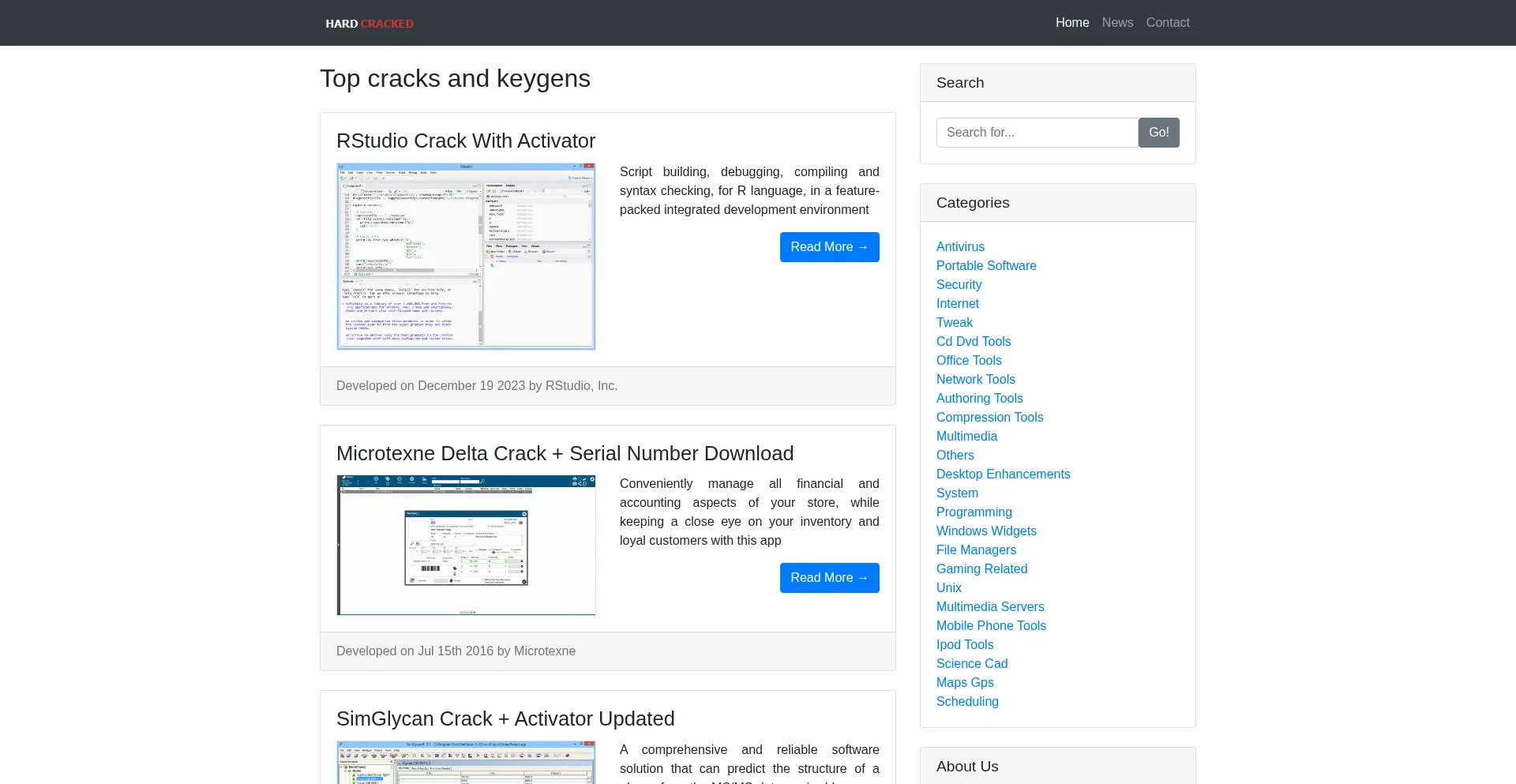Open the Contact page
Screen dimensions: 1516x784
pos(1167,23)
